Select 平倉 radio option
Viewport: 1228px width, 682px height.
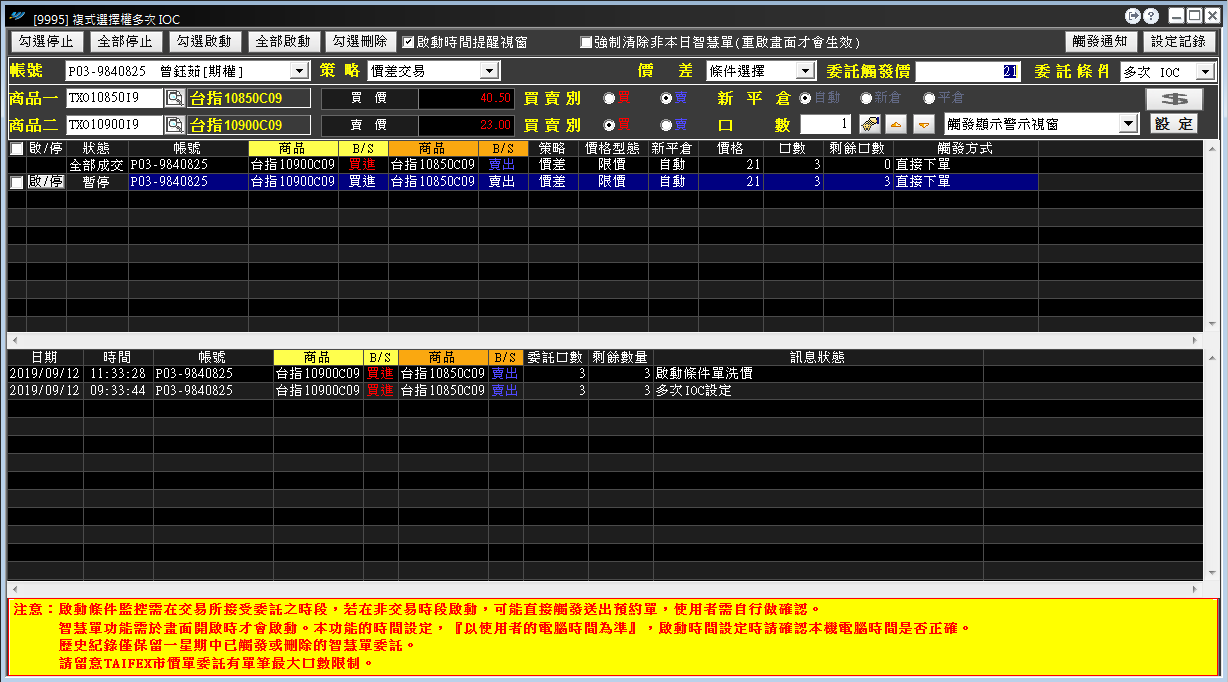pyautogui.click(x=929, y=98)
